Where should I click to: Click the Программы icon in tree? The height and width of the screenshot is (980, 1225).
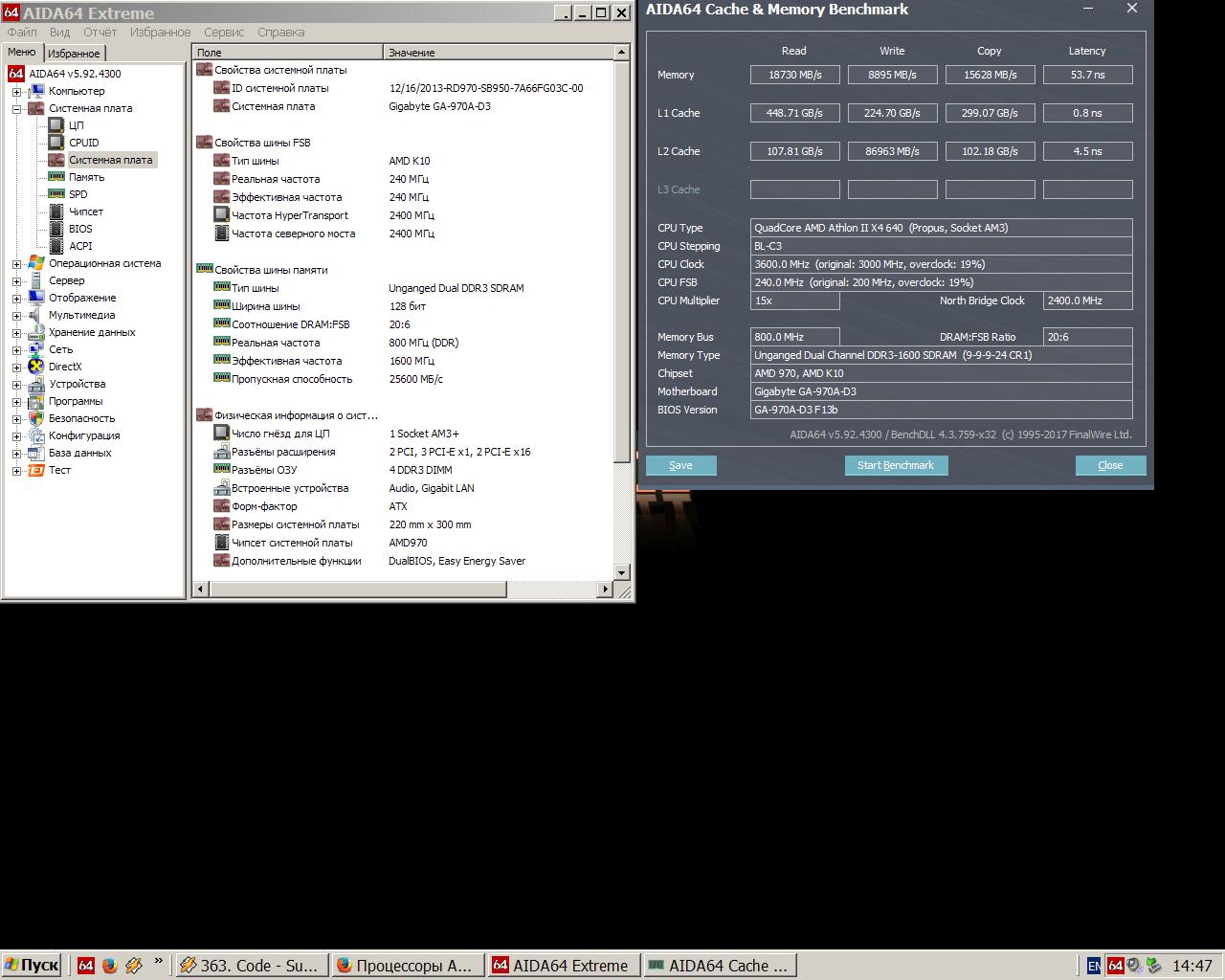click(36, 401)
